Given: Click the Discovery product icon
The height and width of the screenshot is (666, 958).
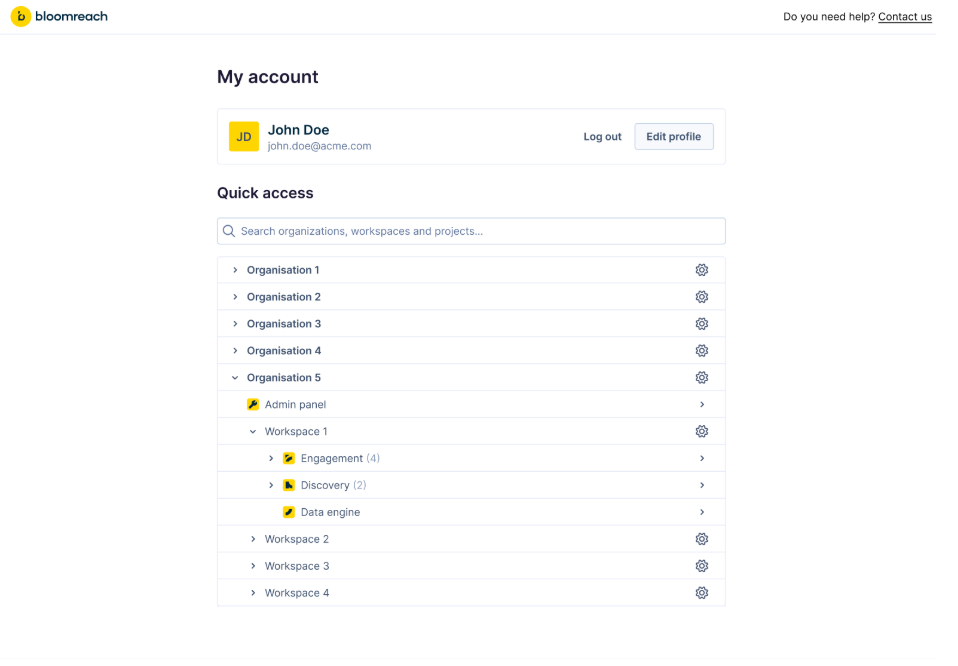Looking at the screenshot, I should (x=289, y=485).
